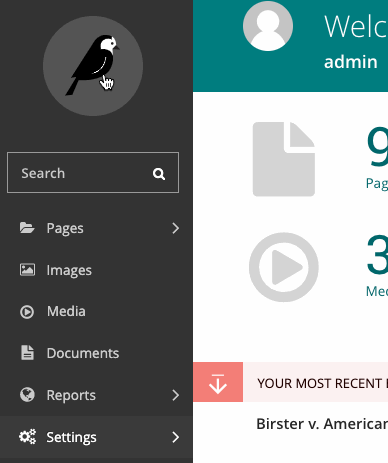
Task: Click the Media play-circle sidebar icon
Action: (27, 312)
